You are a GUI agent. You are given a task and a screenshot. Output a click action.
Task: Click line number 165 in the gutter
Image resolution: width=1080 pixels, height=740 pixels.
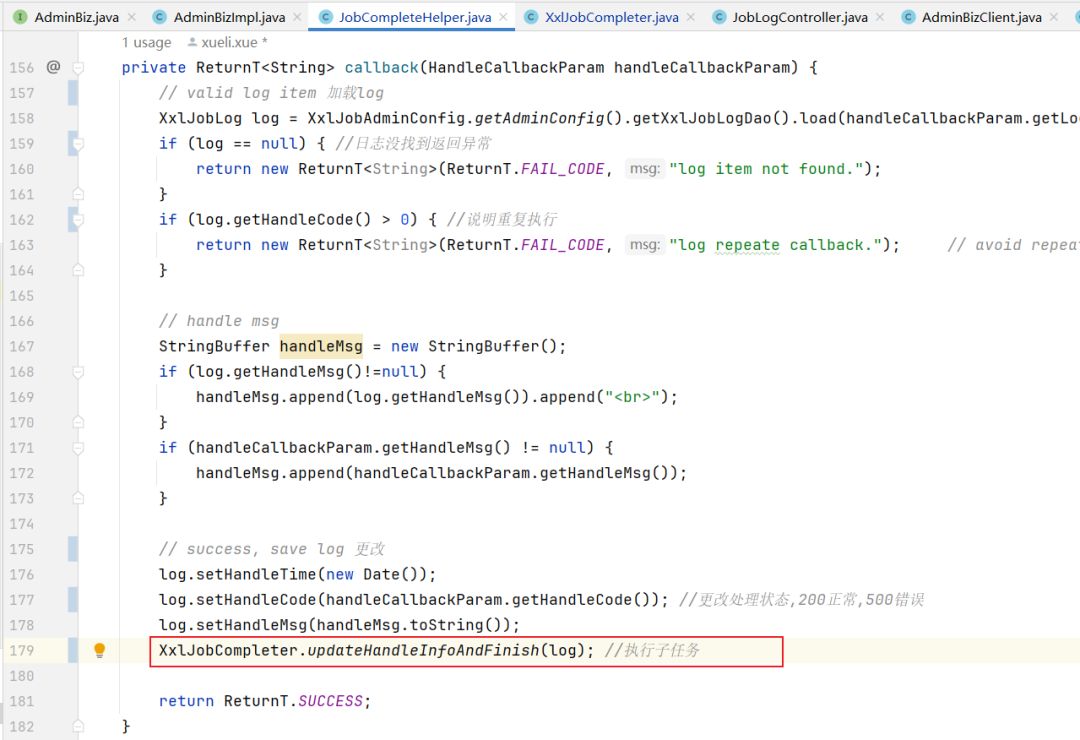(21, 296)
